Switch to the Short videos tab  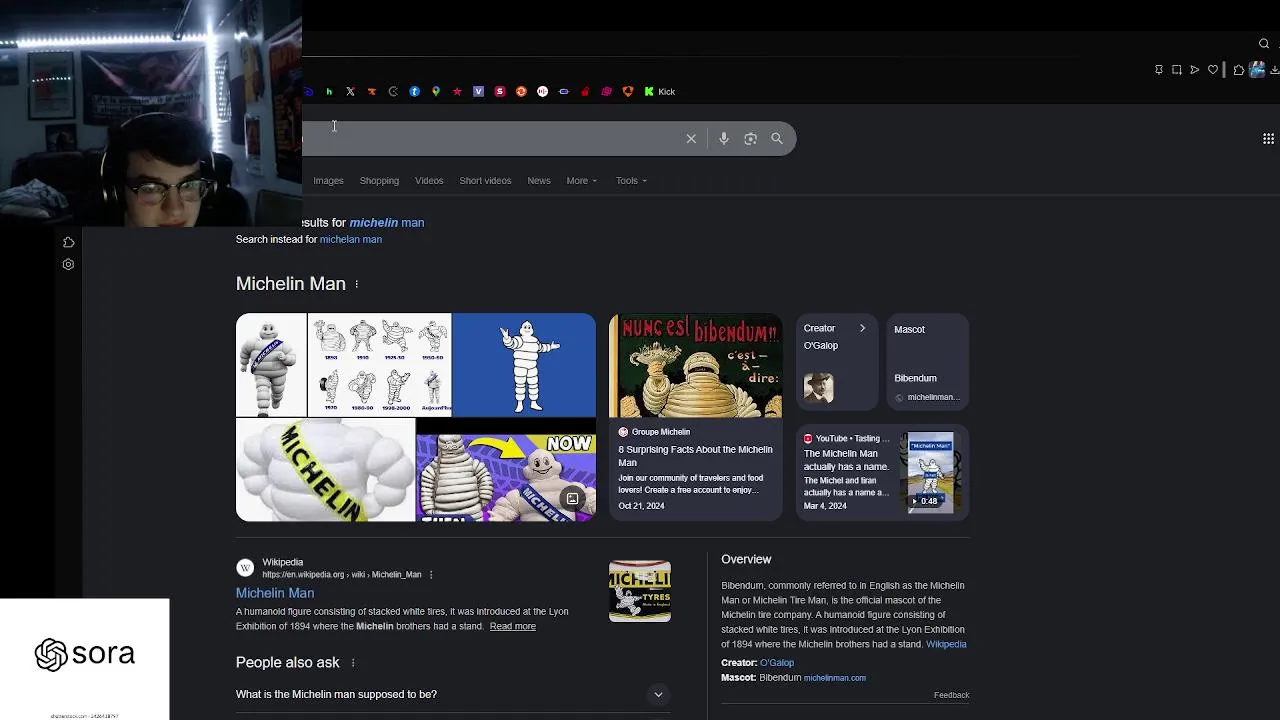pyautogui.click(x=485, y=181)
